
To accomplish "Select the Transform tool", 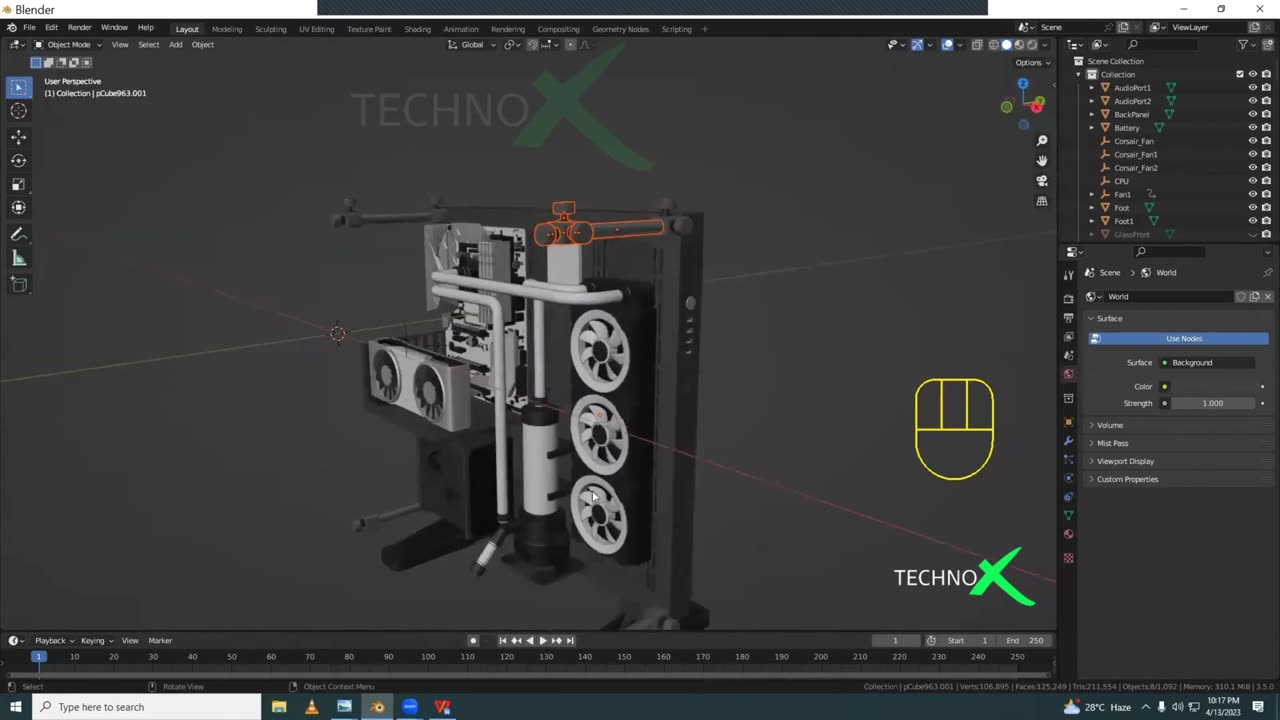I will pyautogui.click(x=18, y=207).
